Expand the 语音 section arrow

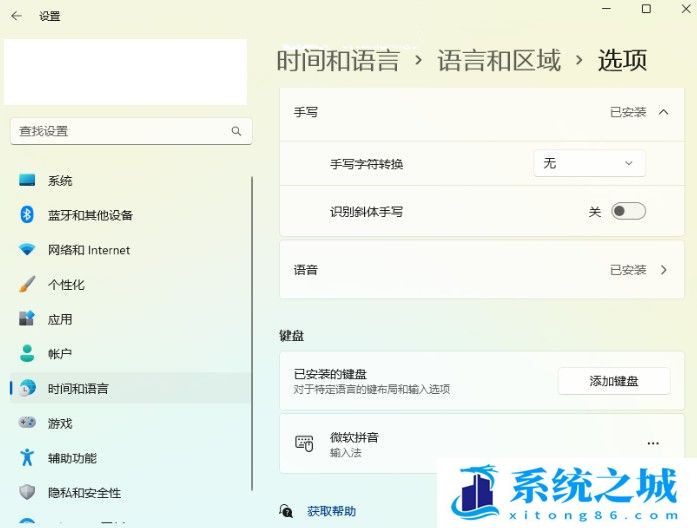[x=664, y=270]
